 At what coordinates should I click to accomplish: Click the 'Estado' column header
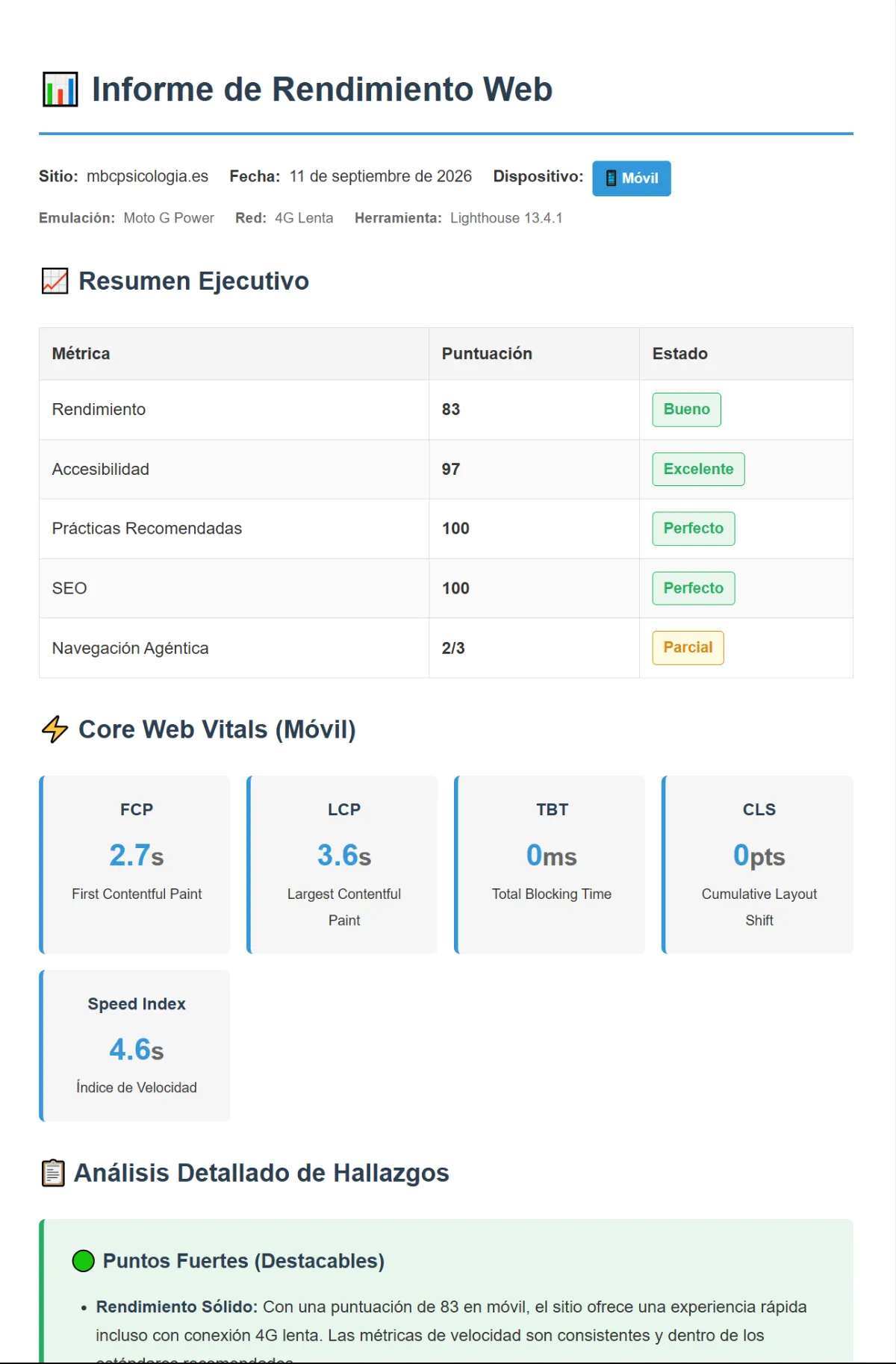coord(680,354)
